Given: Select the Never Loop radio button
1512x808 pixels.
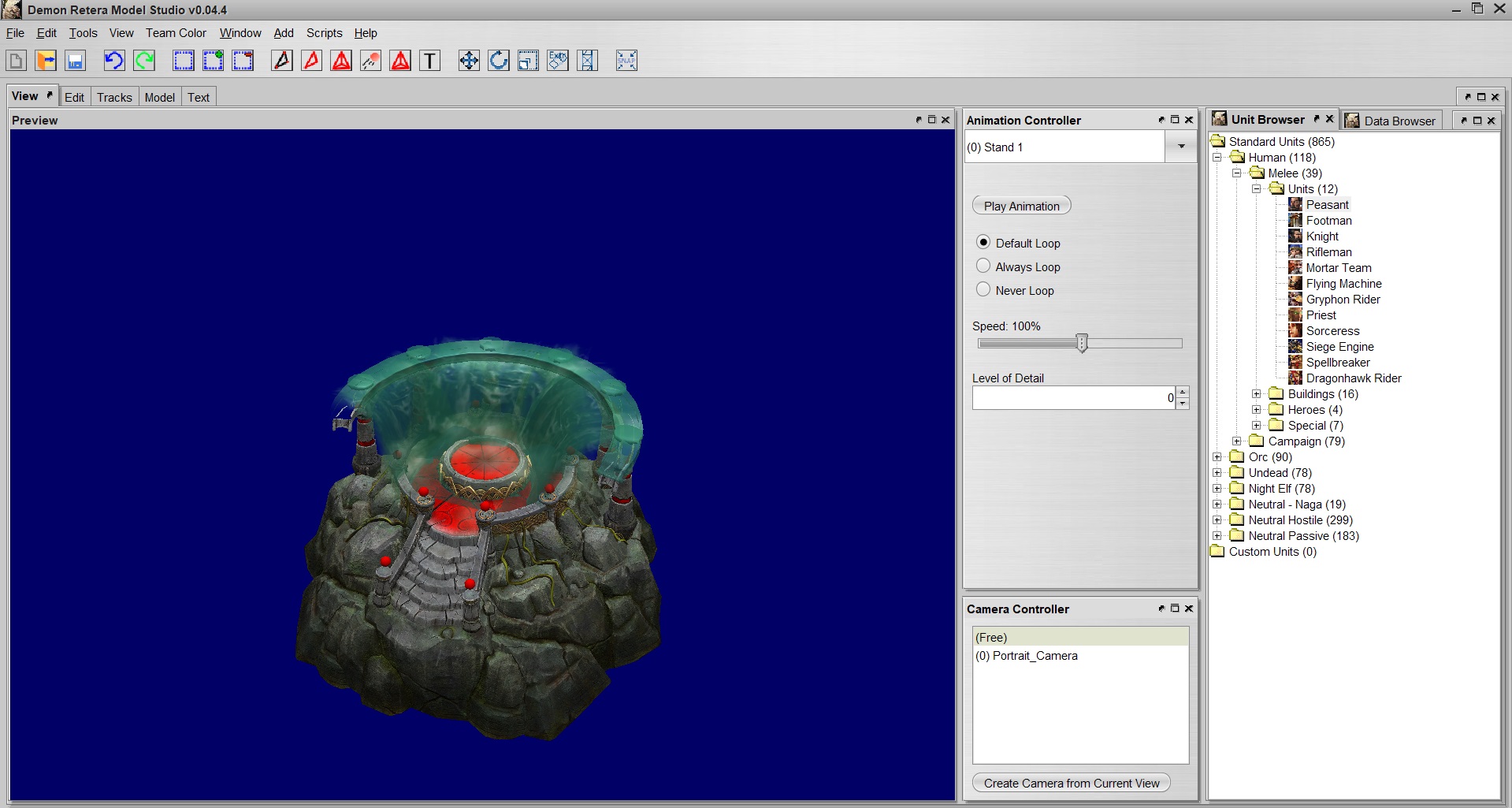Looking at the screenshot, I should 983,289.
